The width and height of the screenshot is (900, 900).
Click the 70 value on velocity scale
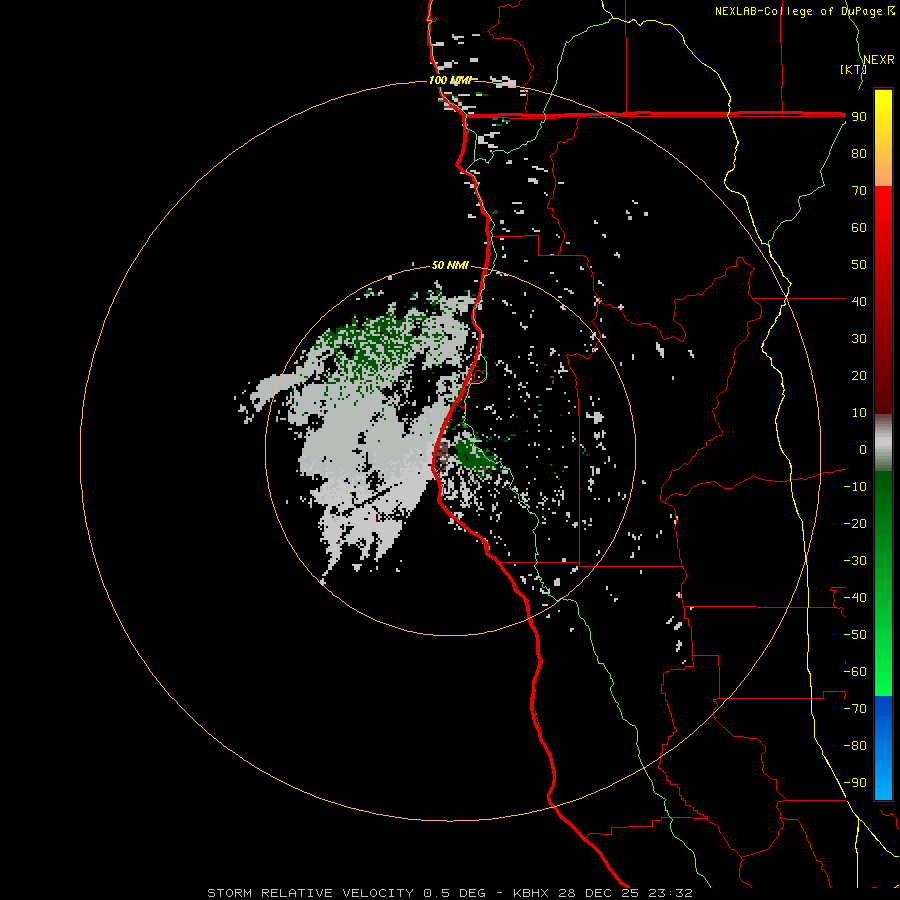[859, 191]
